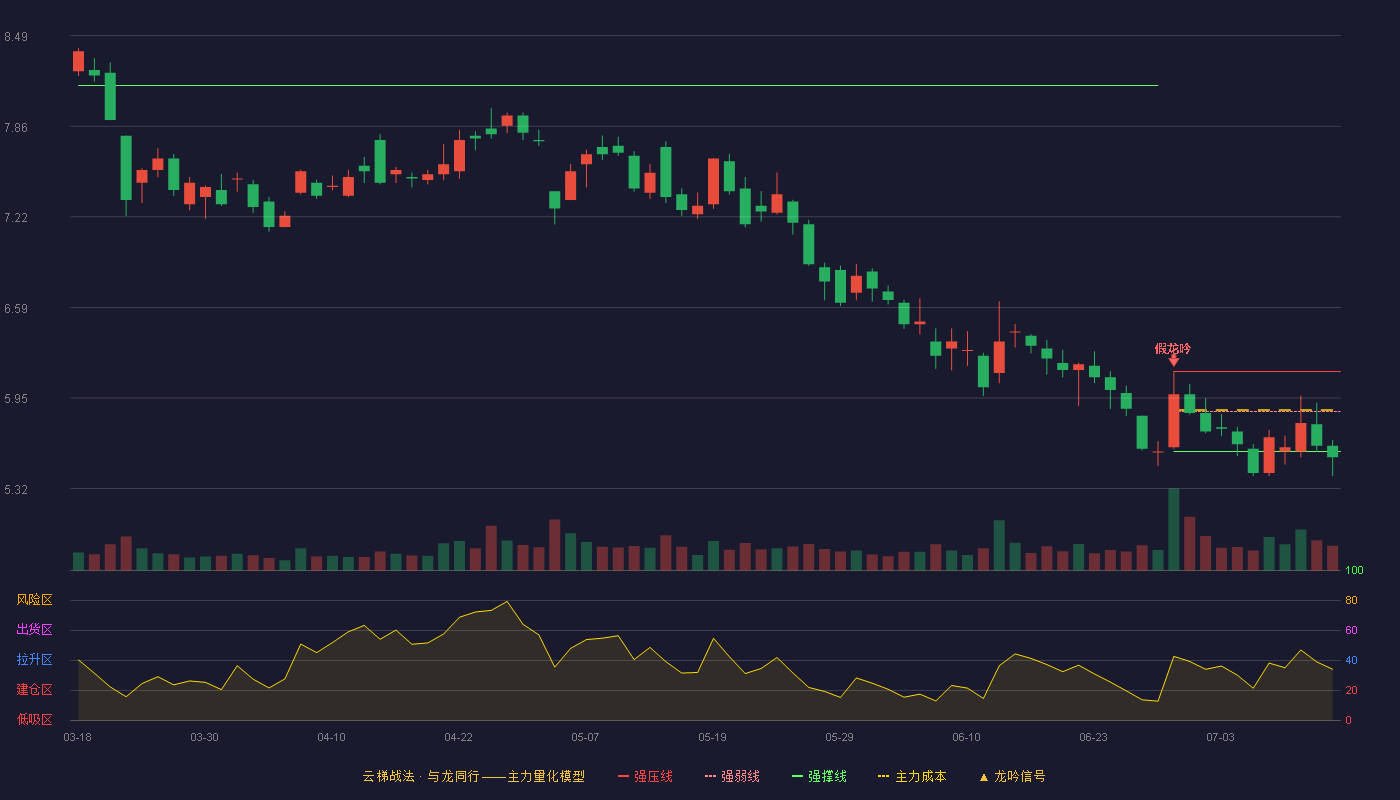Click the 7.86 price axis label
1400x800 pixels.
coord(15,128)
